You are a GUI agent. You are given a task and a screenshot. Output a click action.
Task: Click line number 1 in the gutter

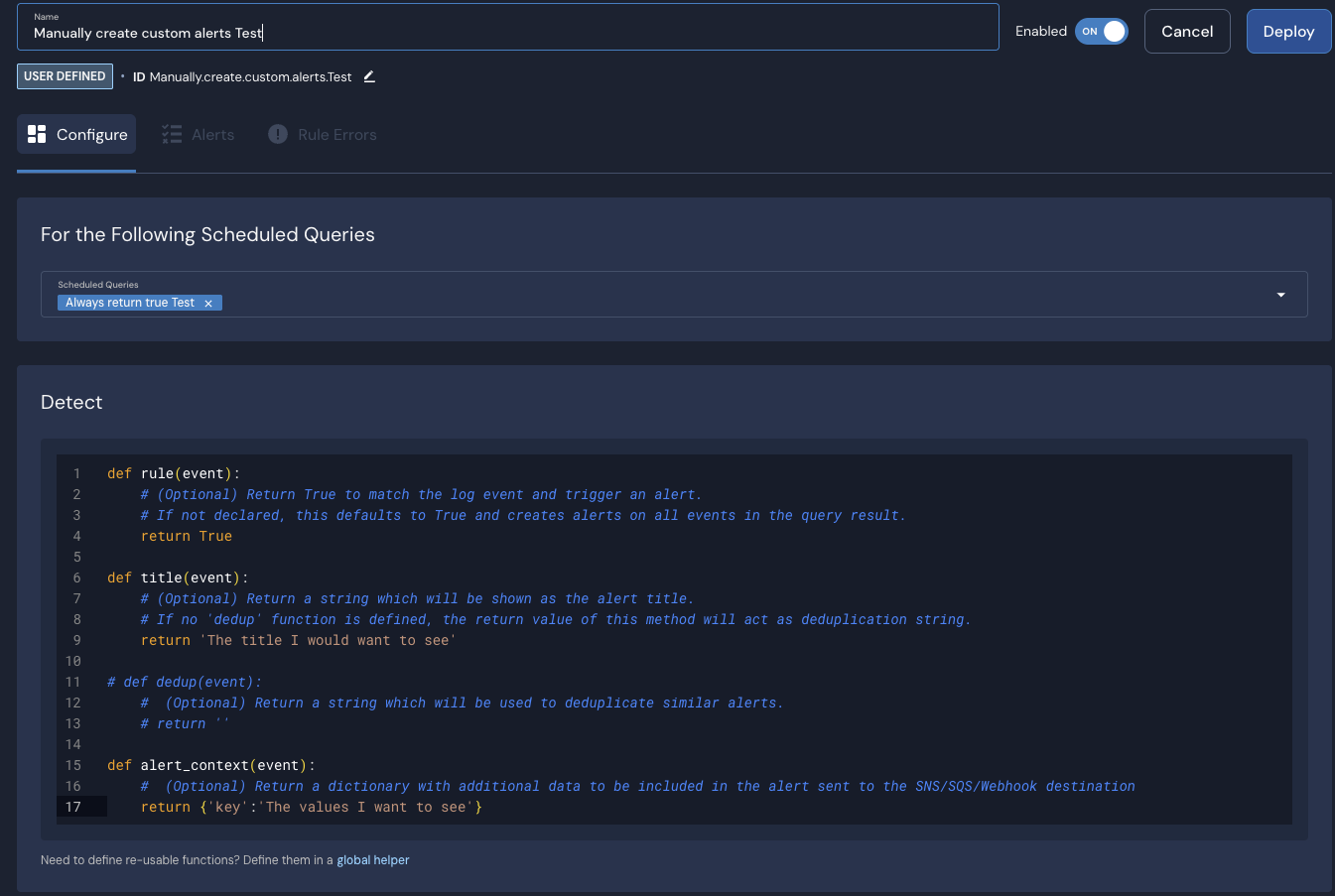pyautogui.click(x=76, y=473)
